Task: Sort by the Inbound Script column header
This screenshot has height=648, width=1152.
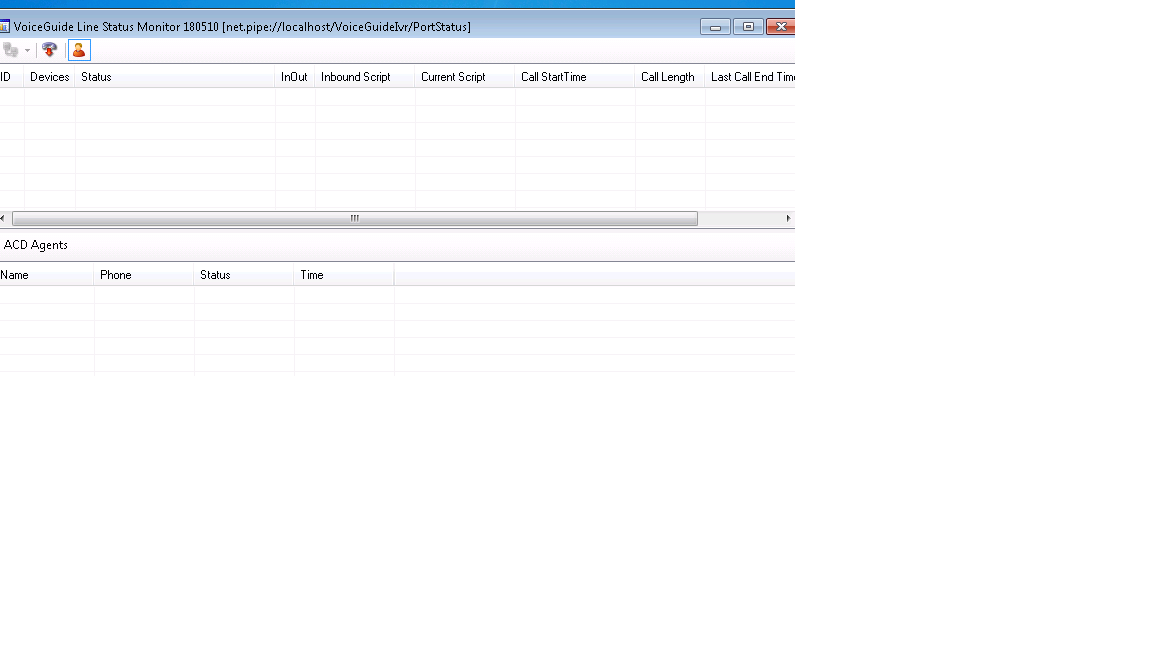Action: click(x=364, y=77)
